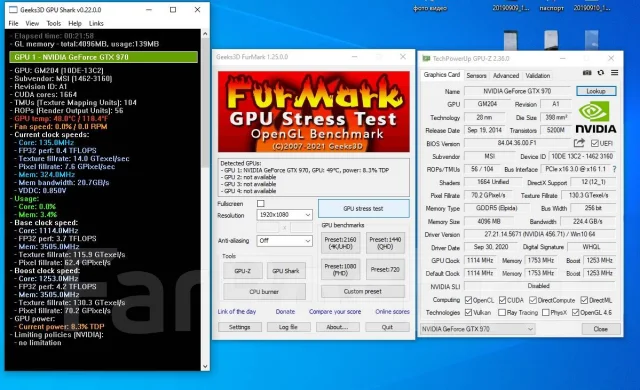640x390 pixels.
Task: Run Preset:2160 (4K/UHD) benchmark
Action: tap(340, 243)
